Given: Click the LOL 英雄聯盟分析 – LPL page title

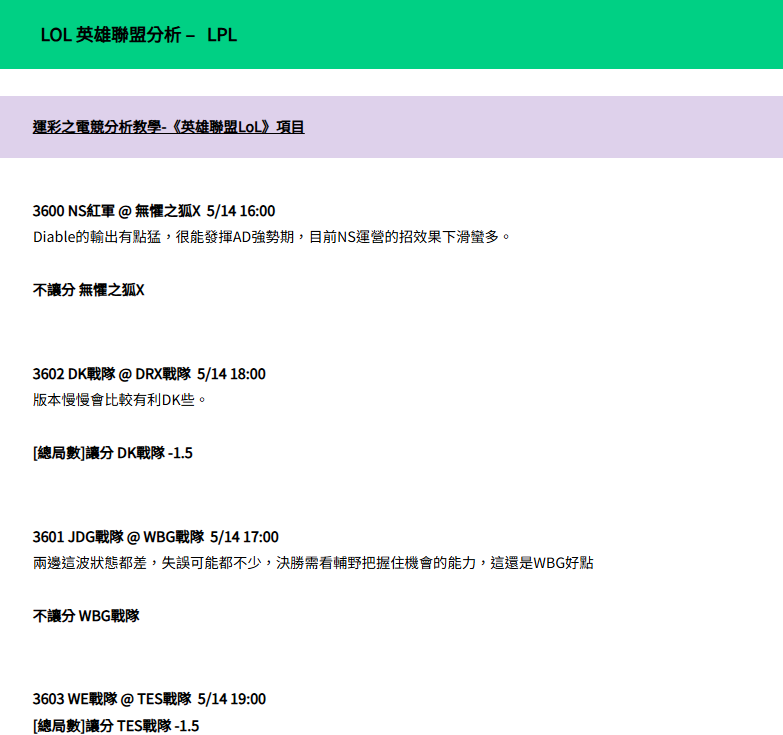Looking at the screenshot, I should (x=139, y=35).
